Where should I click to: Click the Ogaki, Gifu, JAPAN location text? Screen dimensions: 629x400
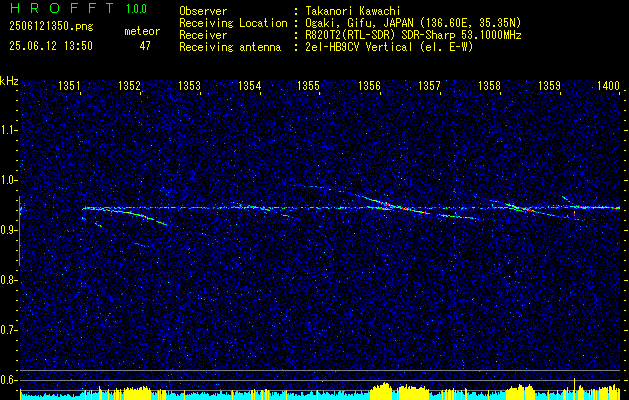pyautogui.click(x=413, y=23)
